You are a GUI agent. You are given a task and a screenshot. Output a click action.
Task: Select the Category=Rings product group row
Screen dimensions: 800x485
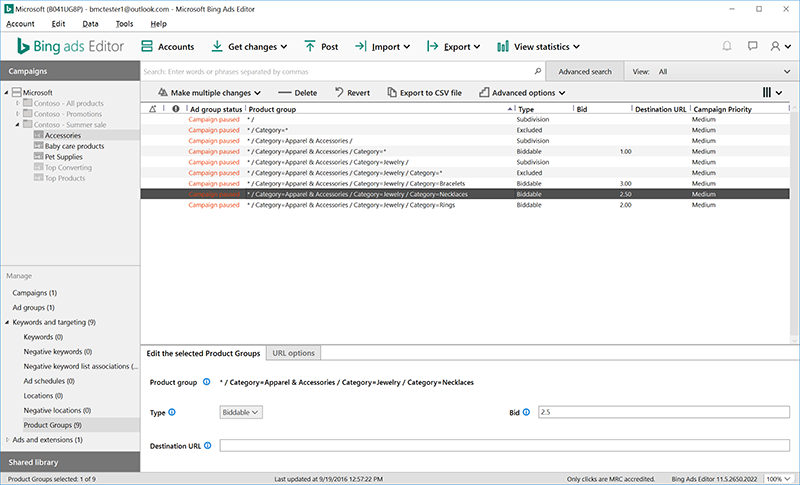pos(465,205)
